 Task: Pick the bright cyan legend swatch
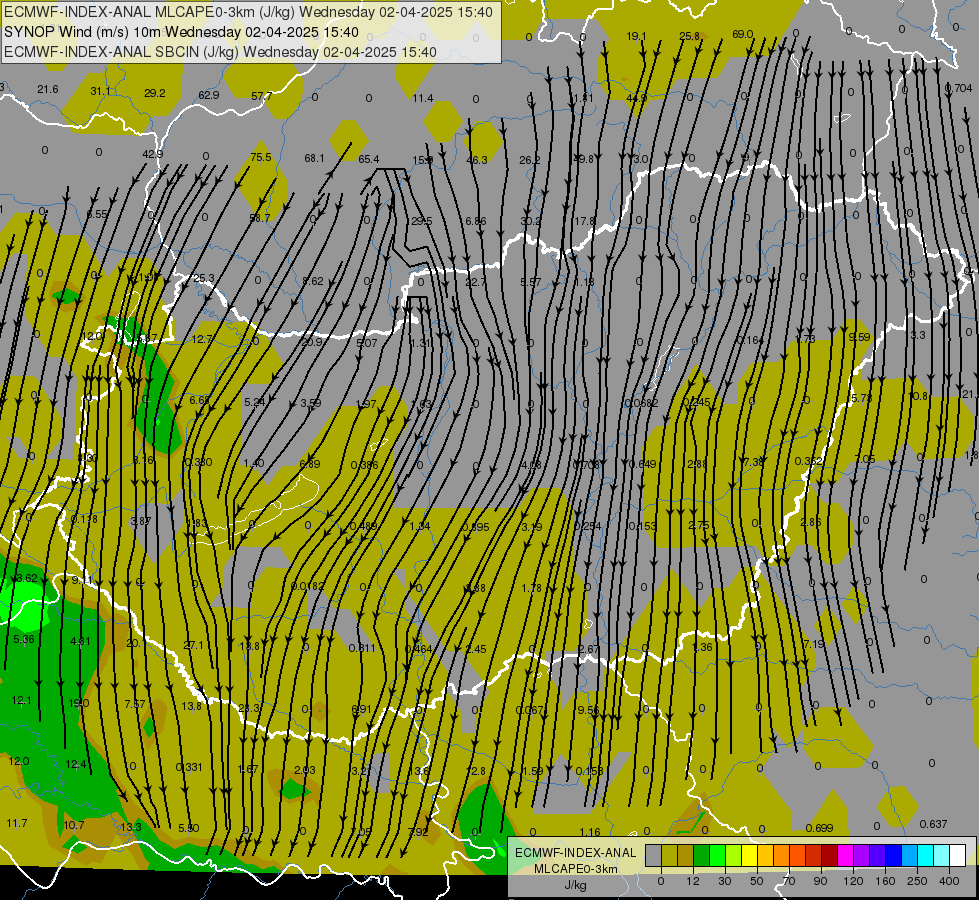925,856
